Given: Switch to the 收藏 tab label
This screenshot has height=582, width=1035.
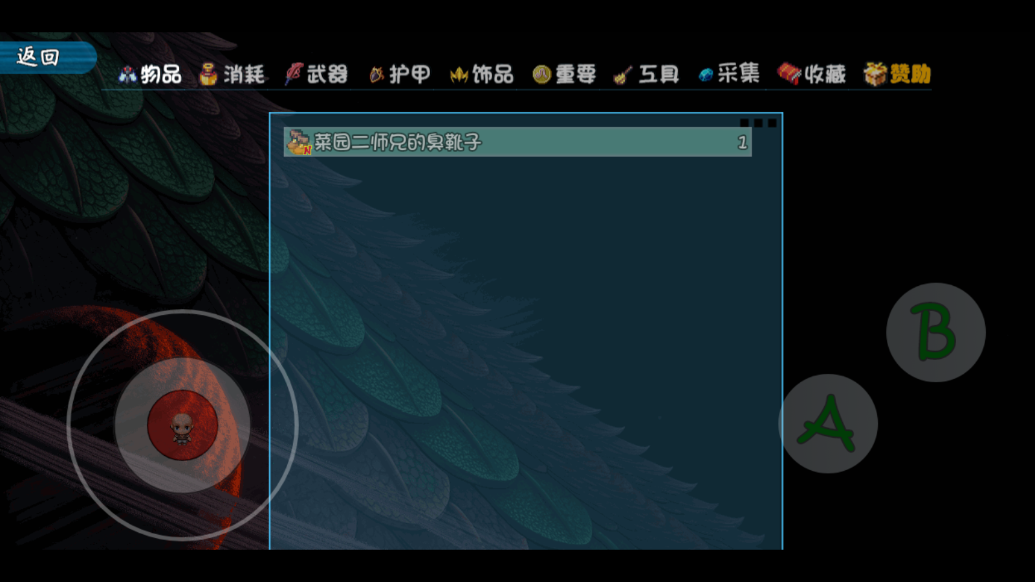Looking at the screenshot, I should click(824, 74).
